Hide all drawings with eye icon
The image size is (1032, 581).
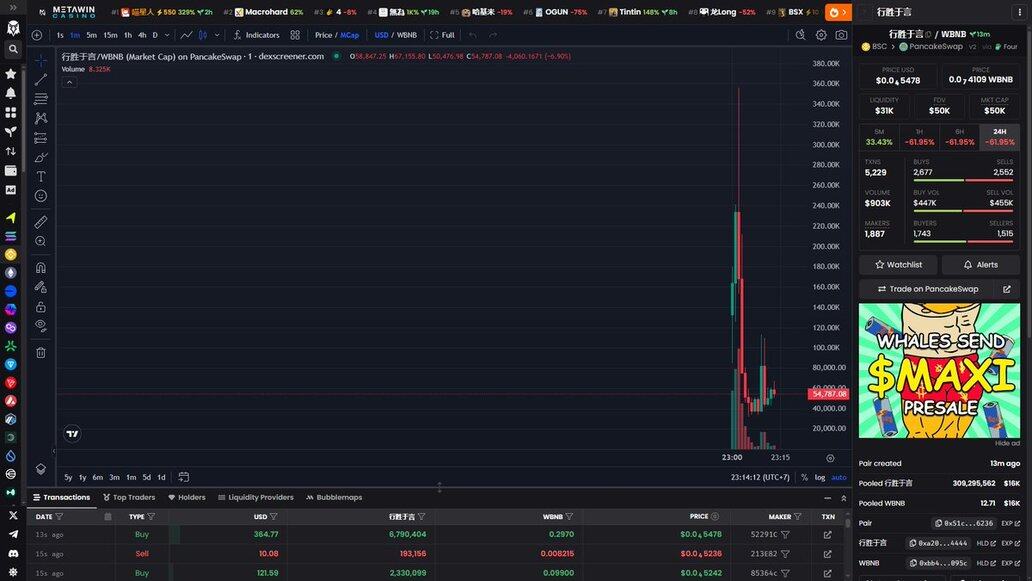tap(41, 325)
